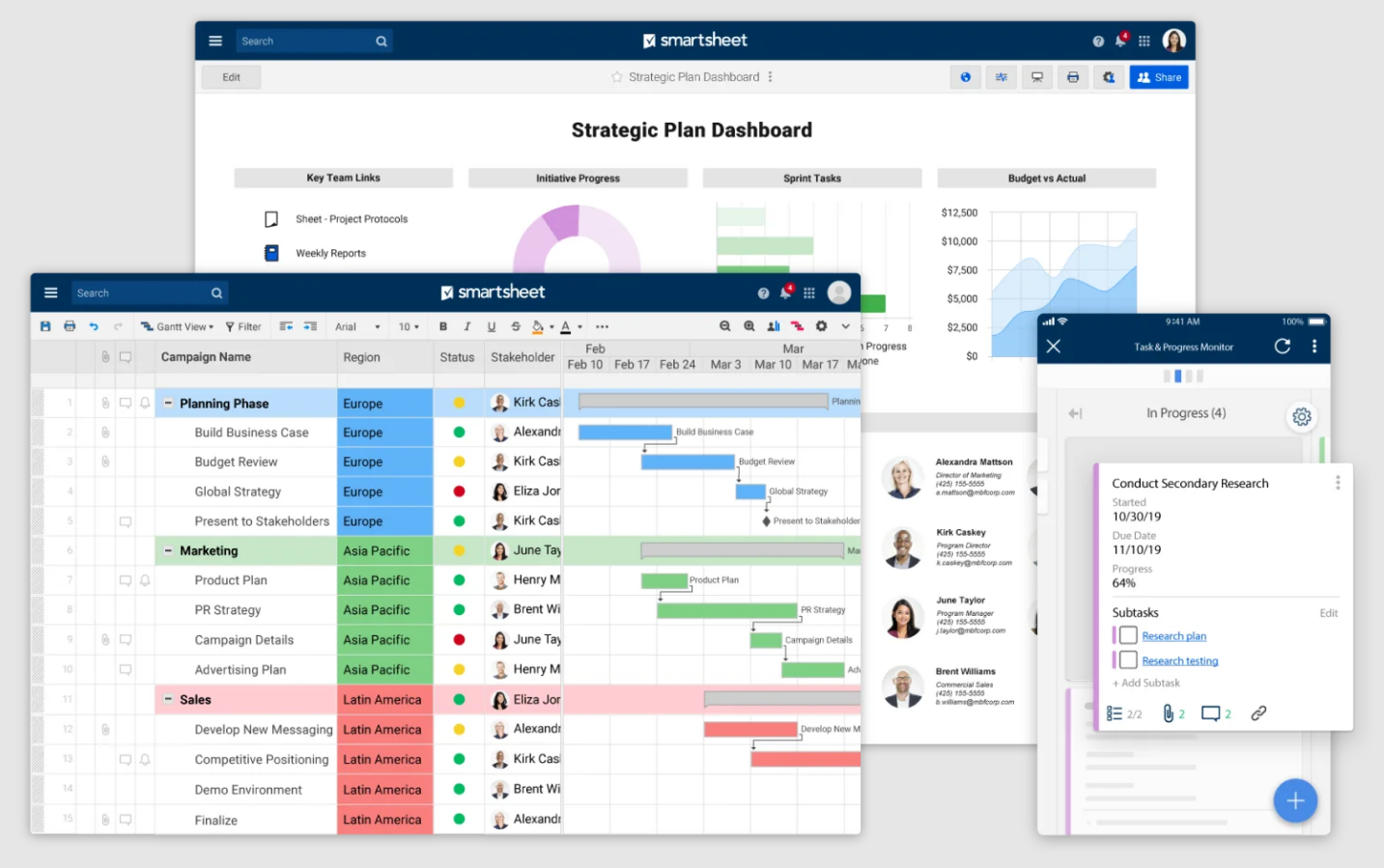Click the Save icon in sheet toolbar
1384x868 pixels.
45,326
